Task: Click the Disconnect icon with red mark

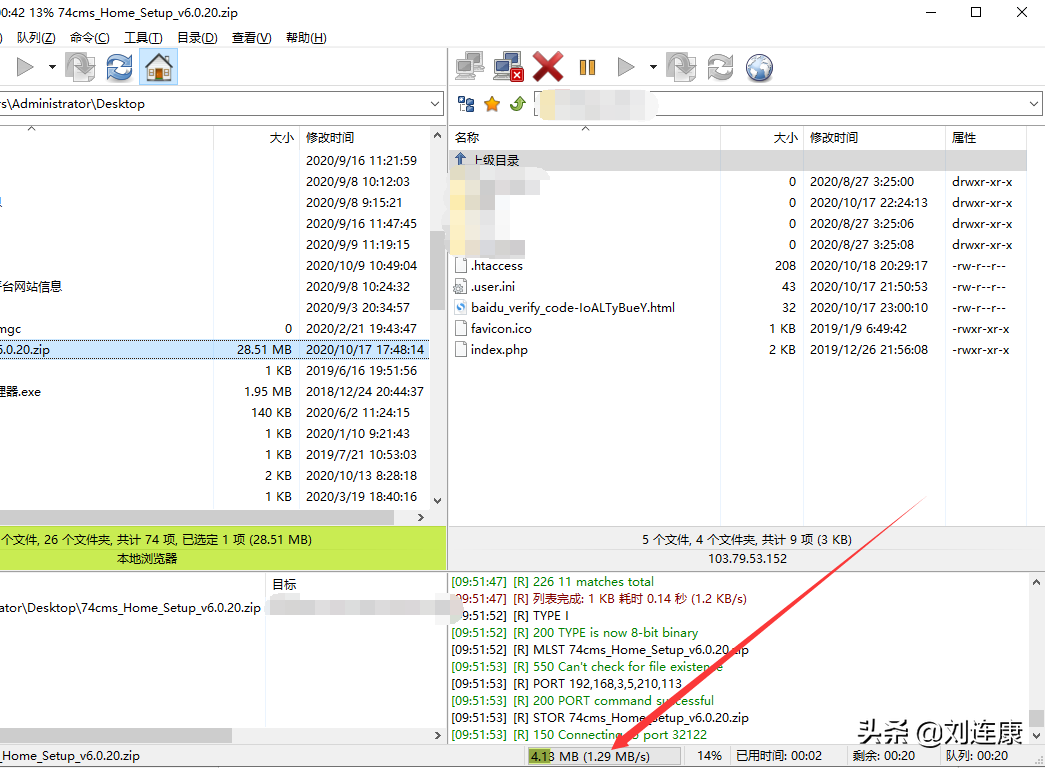Action: 509,68
